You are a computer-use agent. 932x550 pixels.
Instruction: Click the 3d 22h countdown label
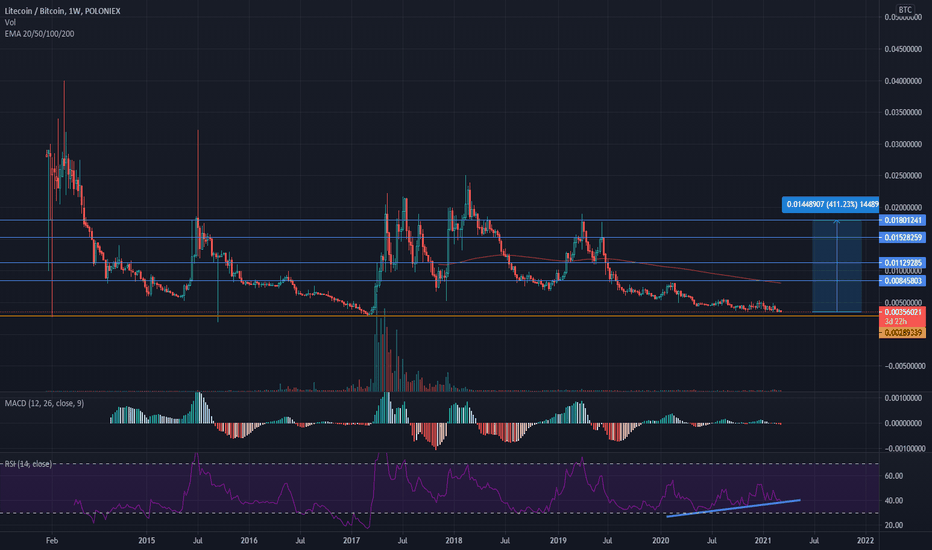pos(896,321)
